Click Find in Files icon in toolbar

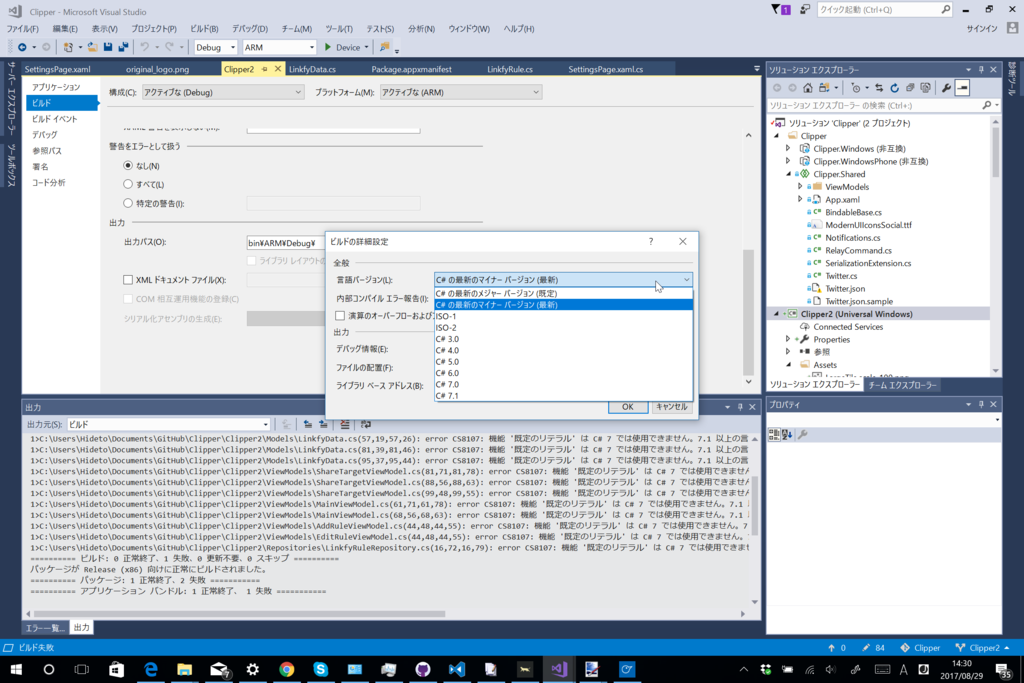pyautogui.click(x=385, y=47)
